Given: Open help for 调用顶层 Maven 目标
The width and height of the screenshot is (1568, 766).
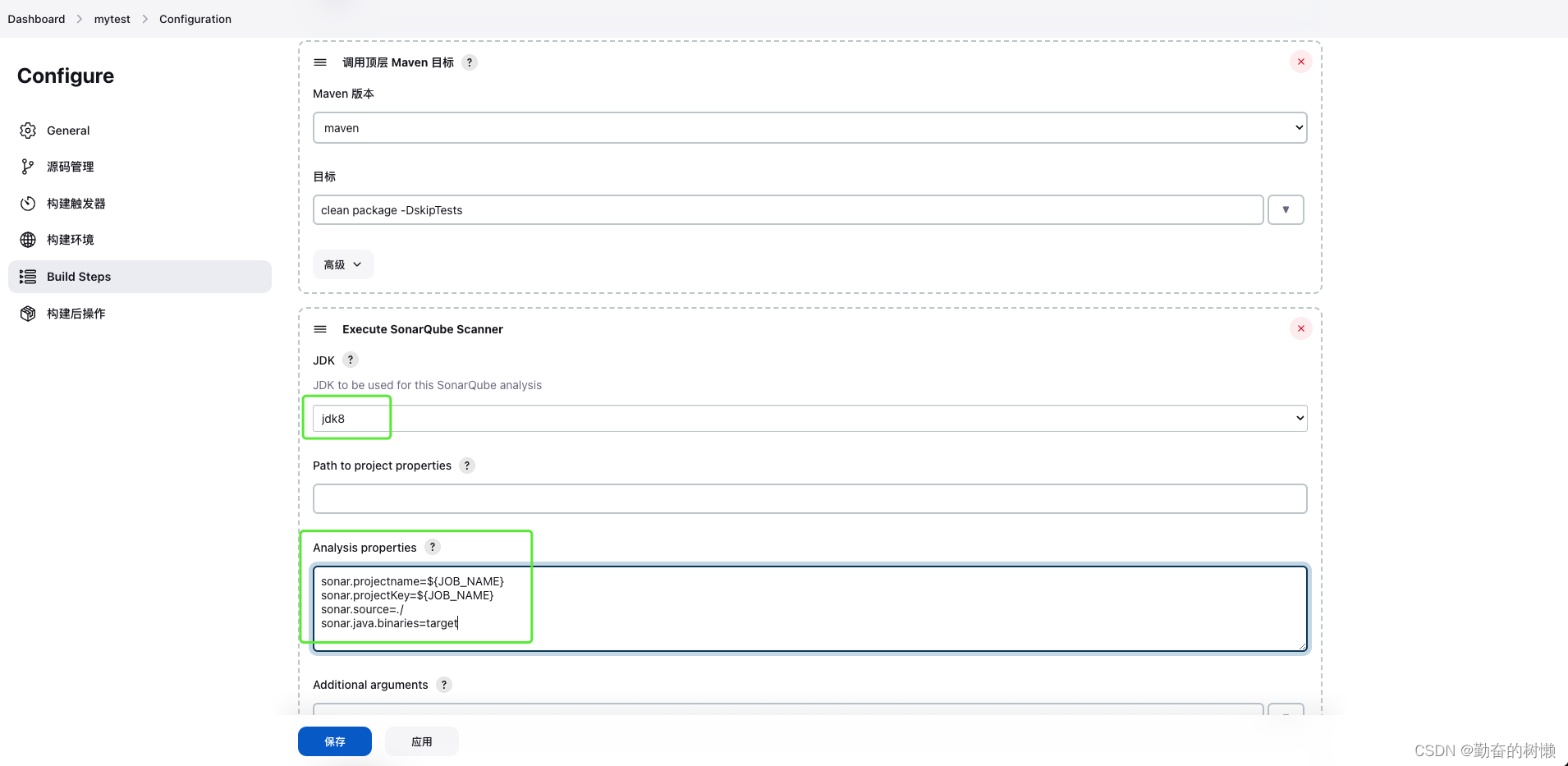Looking at the screenshot, I should [470, 62].
